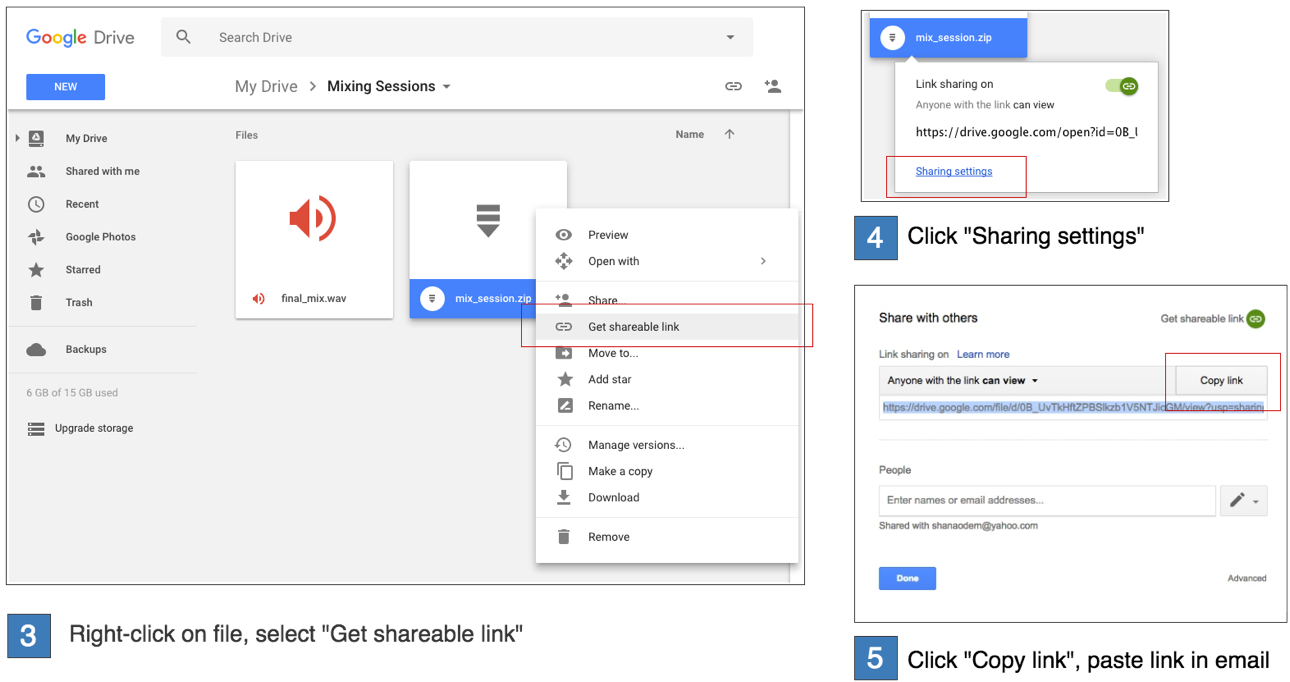Click the add person share icon
This screenshot has width=1290, height=682.
[x=772, y=87]
